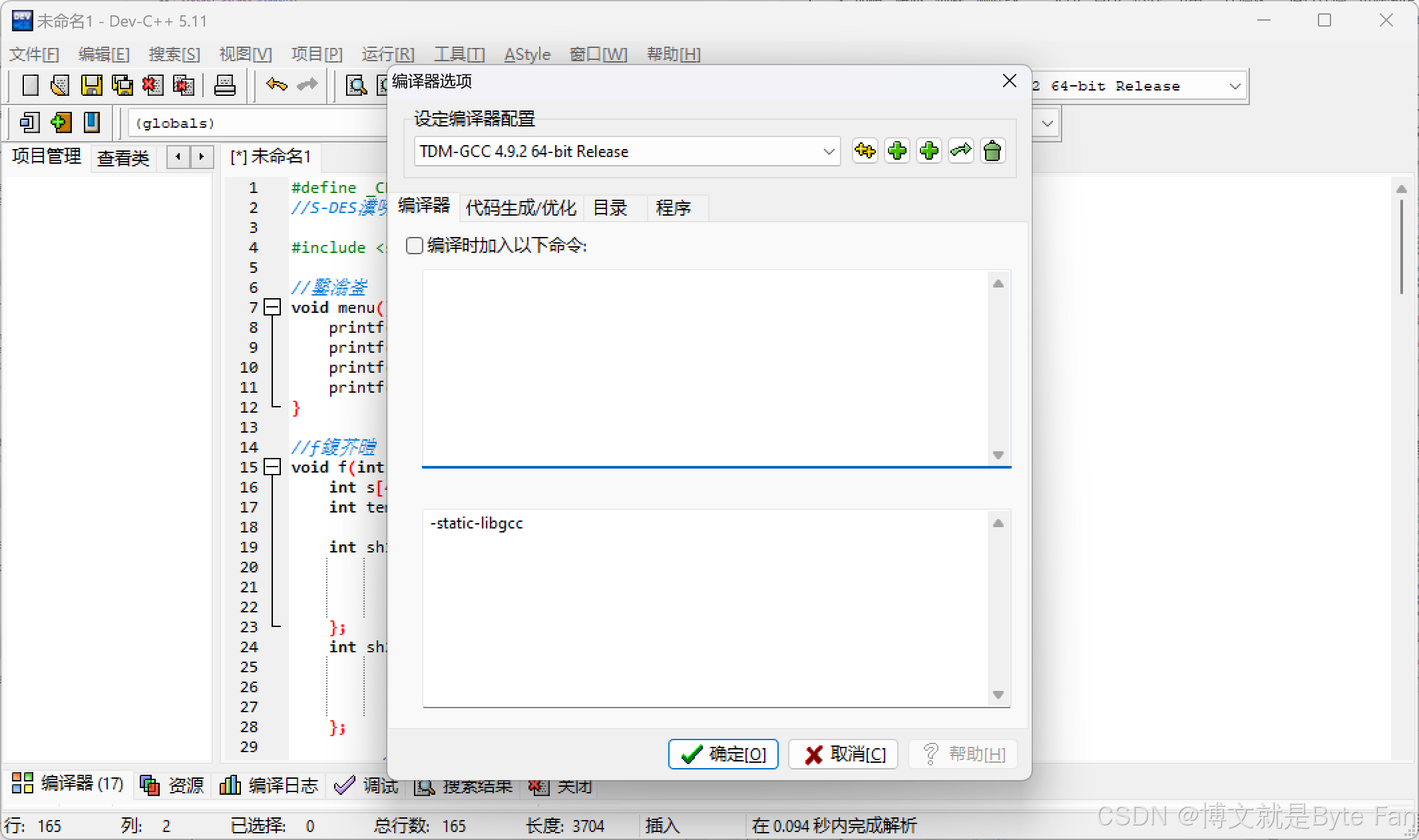This screenshot has height=840, width=1419.
Task: Open the TDM-GCC 4.9.2 compiler set dropdown
Action: [829, 152]
